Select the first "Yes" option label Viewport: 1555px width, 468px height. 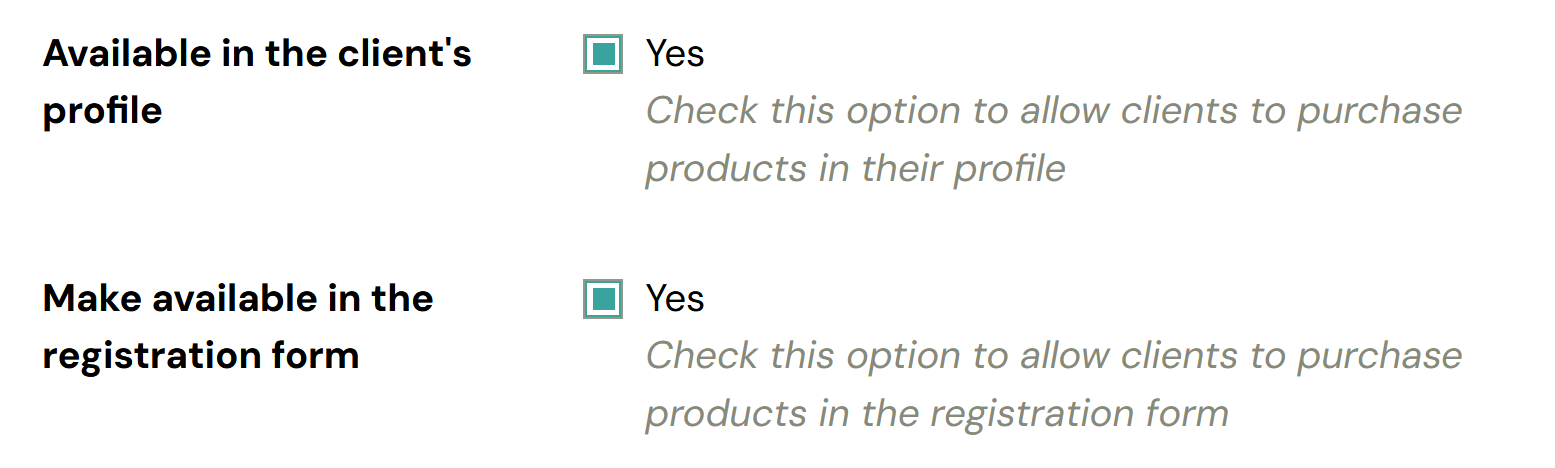[x=675, y=54]
